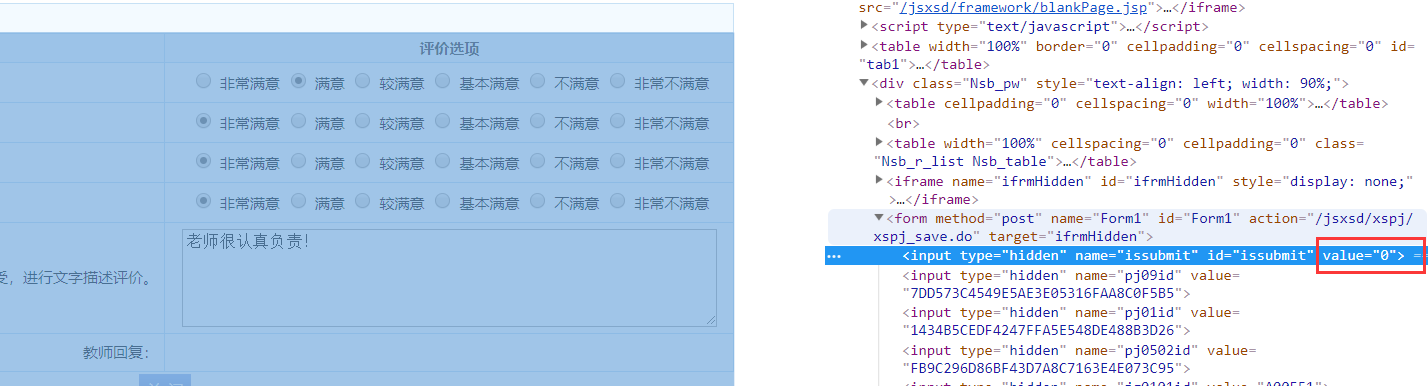The width and height of the screenshot is (1428, 386).
Task: Collapse the form Form1 node
Action: tap(880, 218)
